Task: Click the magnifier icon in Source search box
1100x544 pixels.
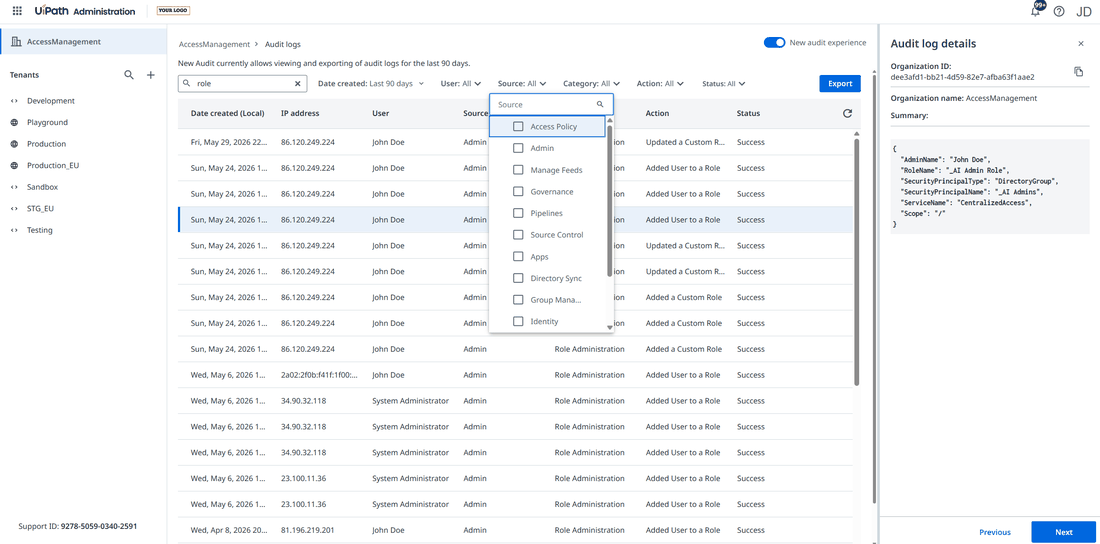Action: click(x=600, y=104)
